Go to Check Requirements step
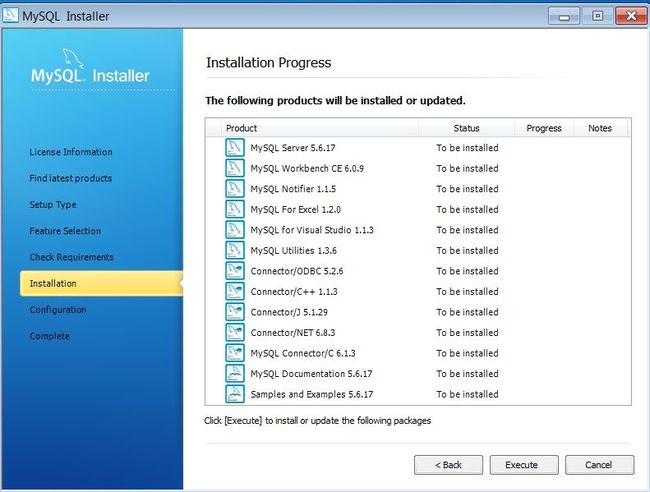 click(71, 257)
